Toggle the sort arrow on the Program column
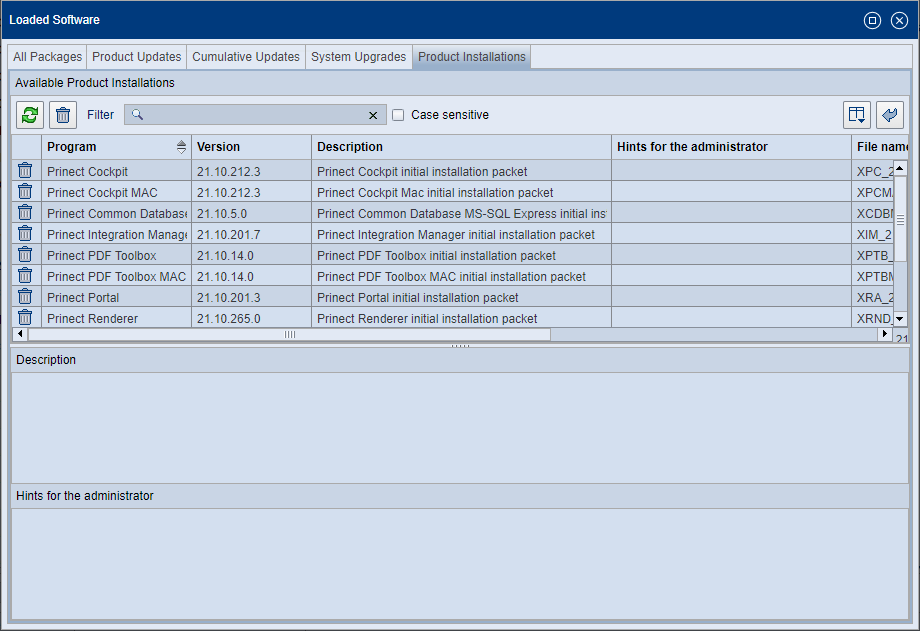Viewport: 920px width, 631px height. pyautogui.click(x=181, y=146)
